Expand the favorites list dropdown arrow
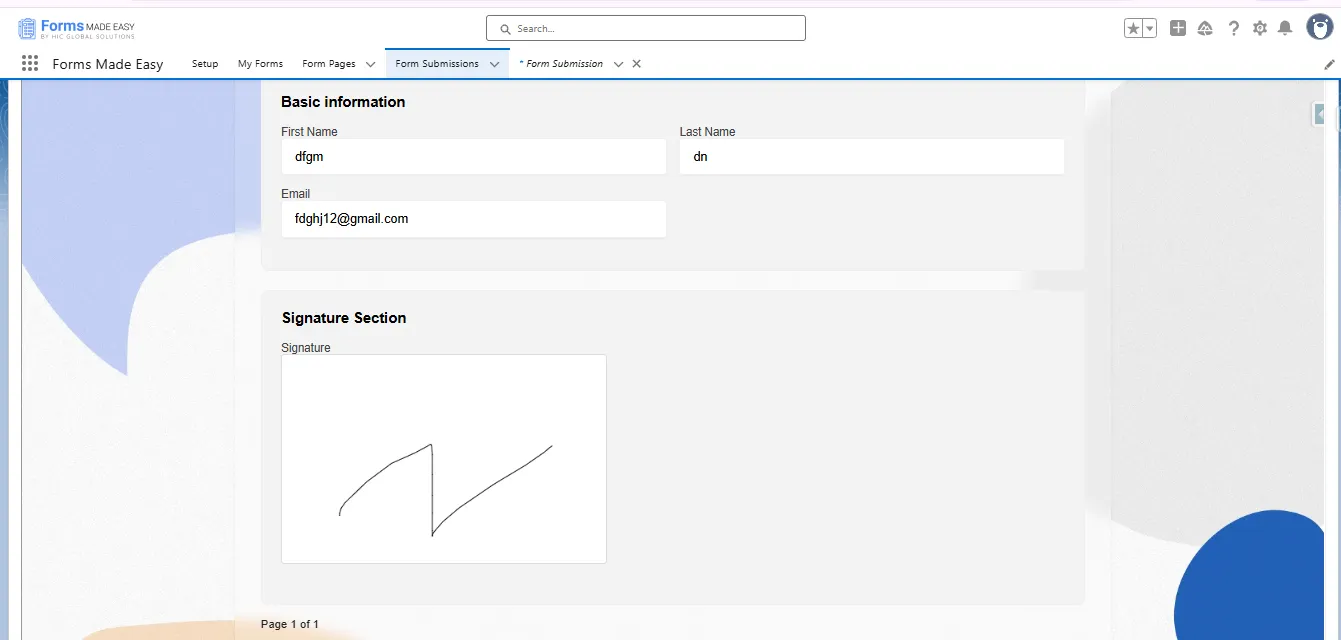Viewport: 1341px width, 640px height. pos(1150,29)
